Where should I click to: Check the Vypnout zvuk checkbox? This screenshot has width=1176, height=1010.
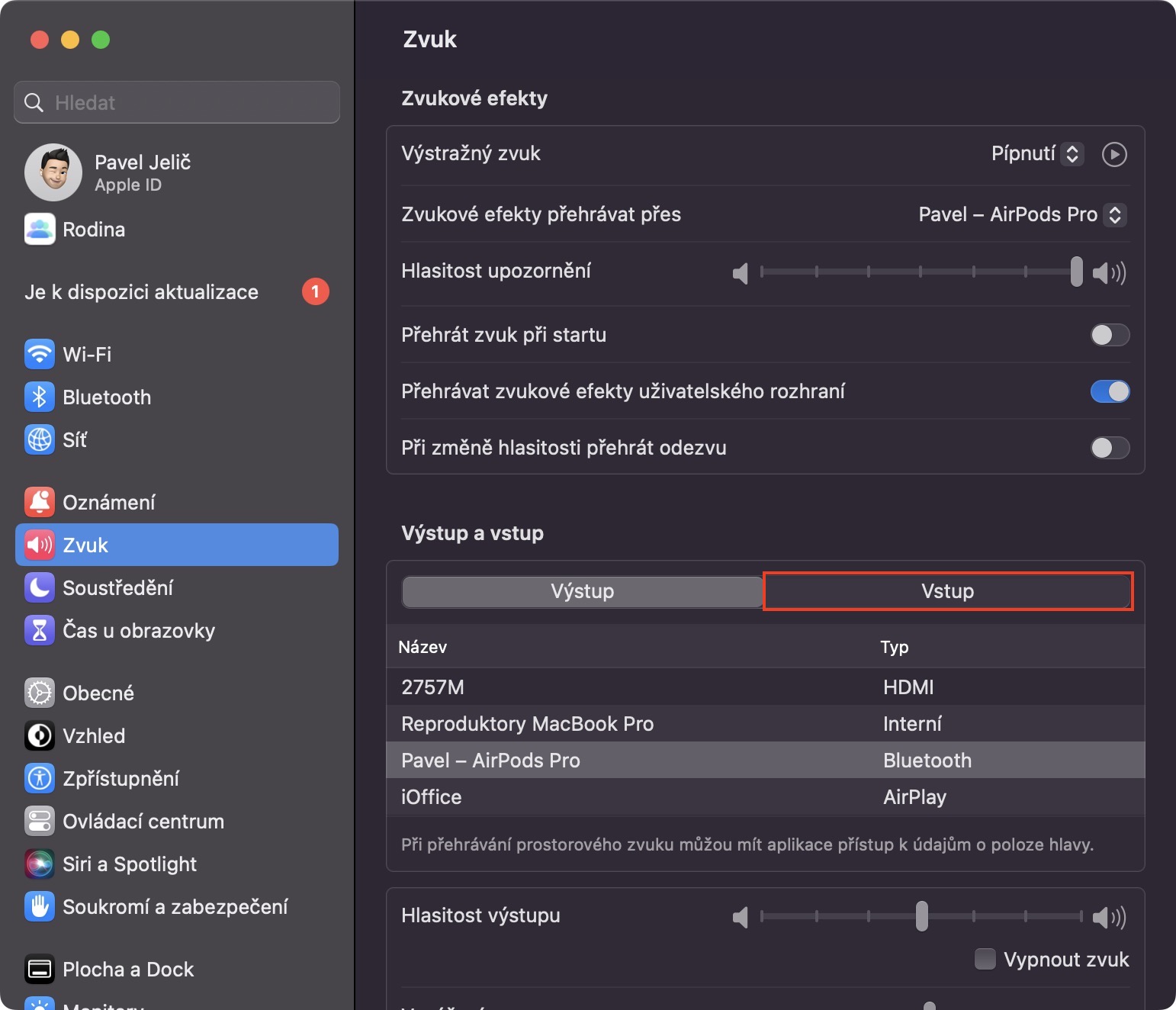point(985,959)
